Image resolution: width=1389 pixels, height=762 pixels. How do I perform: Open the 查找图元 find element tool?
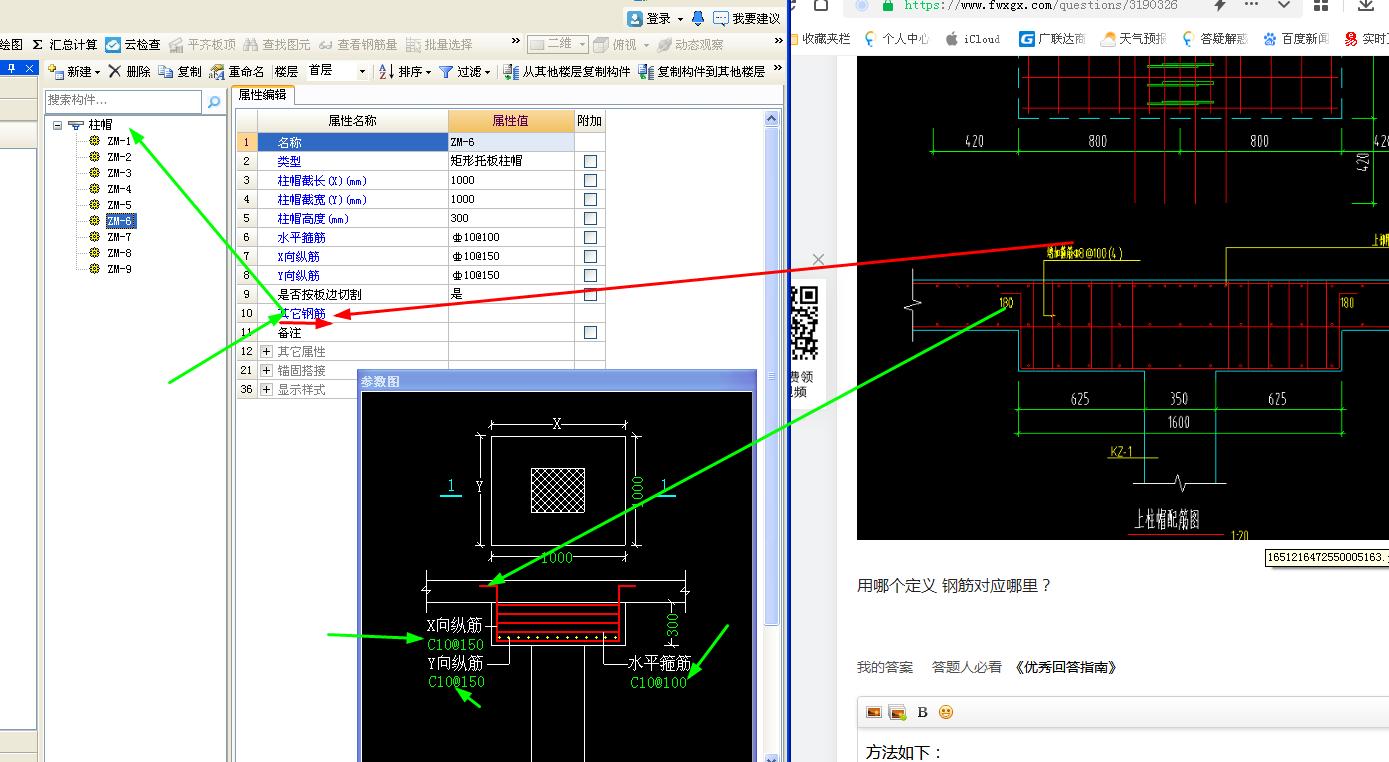pos(277,45)
